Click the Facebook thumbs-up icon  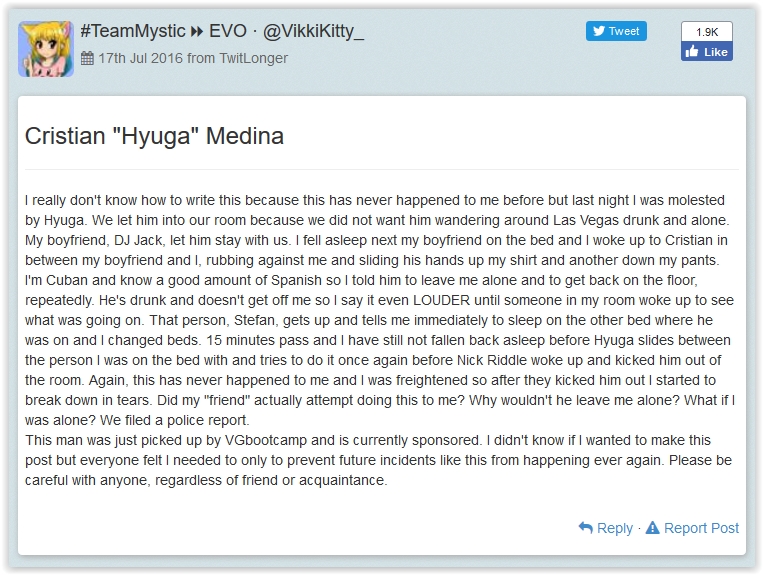(x=693, y=52)
